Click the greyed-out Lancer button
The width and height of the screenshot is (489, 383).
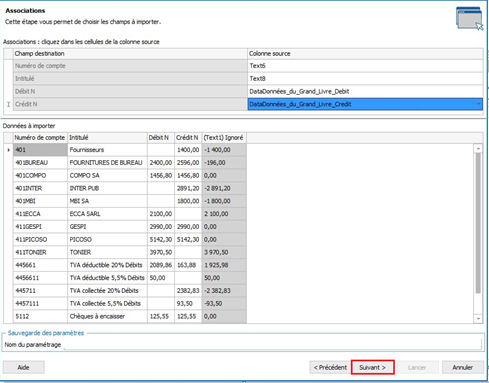417,367
